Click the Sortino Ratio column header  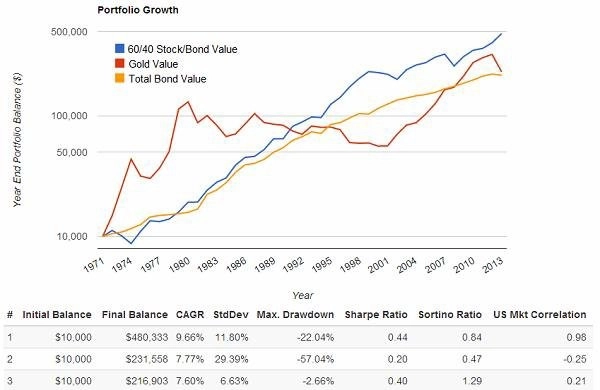click(x=450, y=315)
